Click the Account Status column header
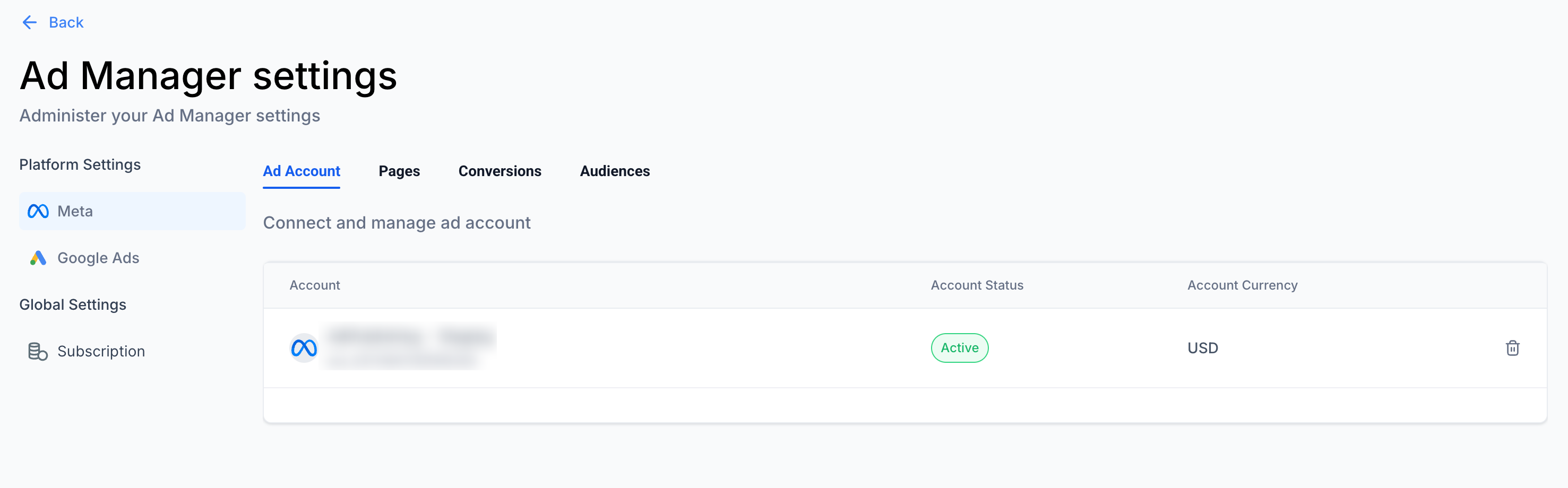The height and width of the screenshot is (488, 1568). (x=976, y=285)
